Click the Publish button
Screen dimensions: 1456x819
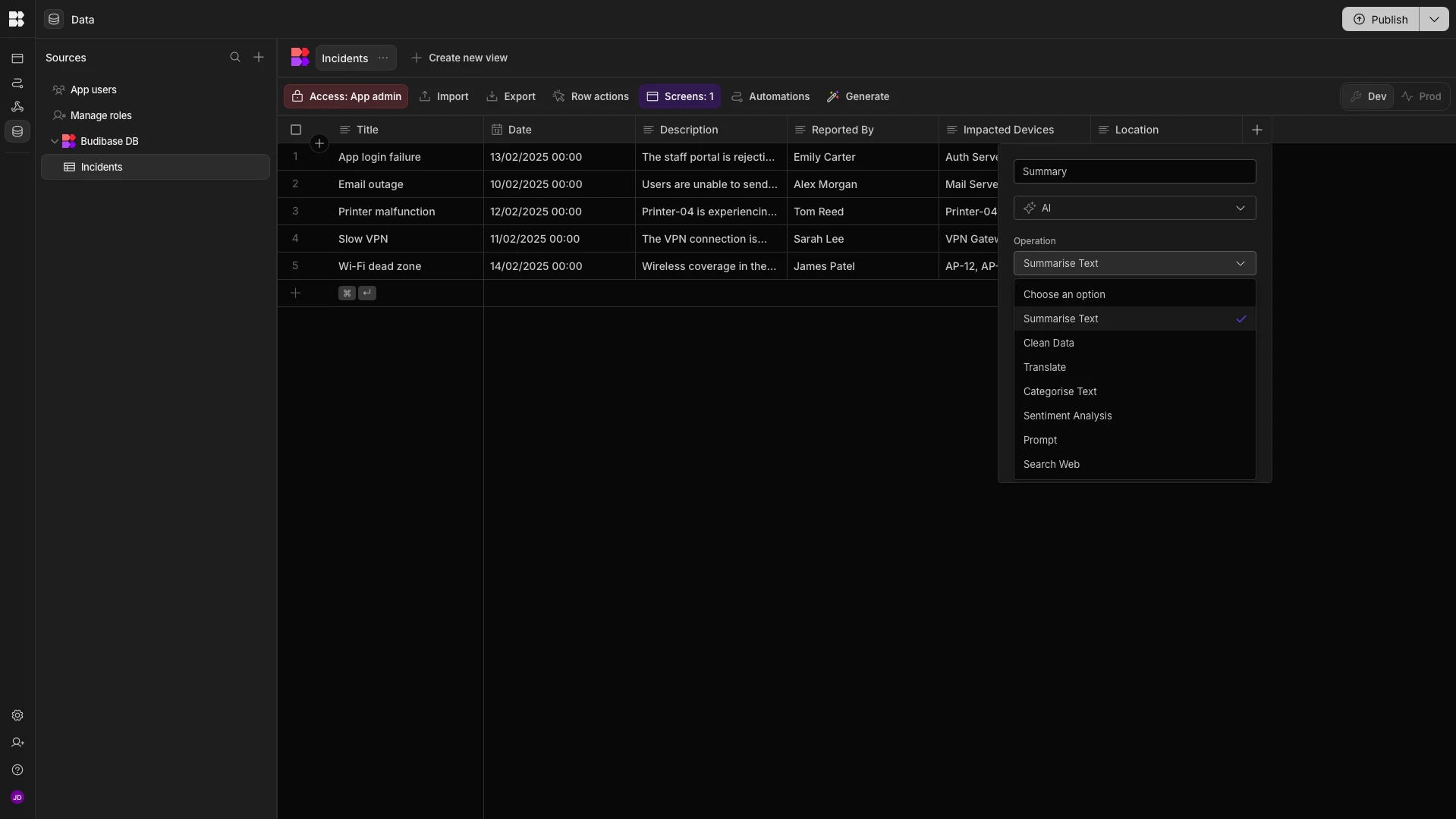click(1380, 19)
